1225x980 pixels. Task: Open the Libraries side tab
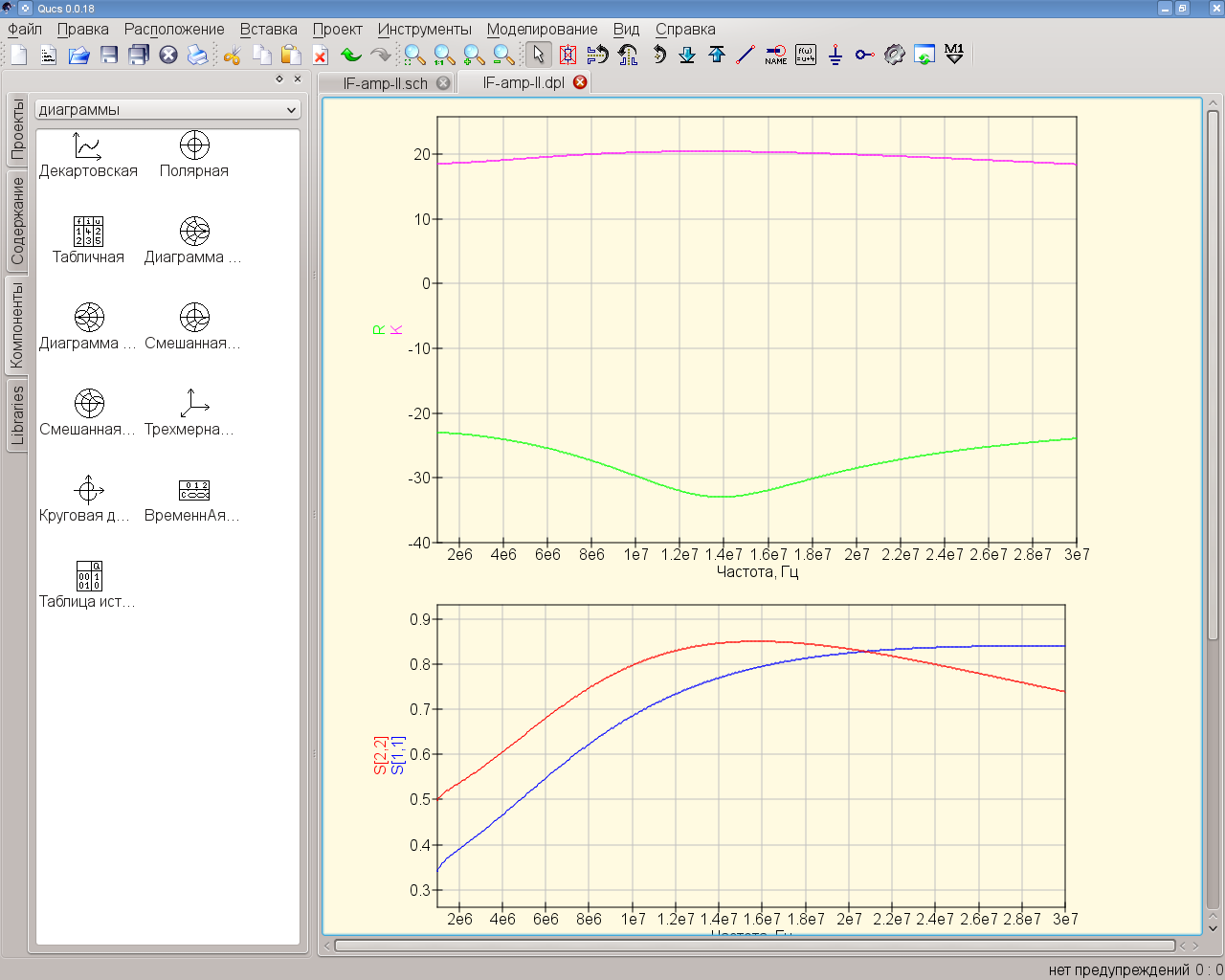click(17, 416)
